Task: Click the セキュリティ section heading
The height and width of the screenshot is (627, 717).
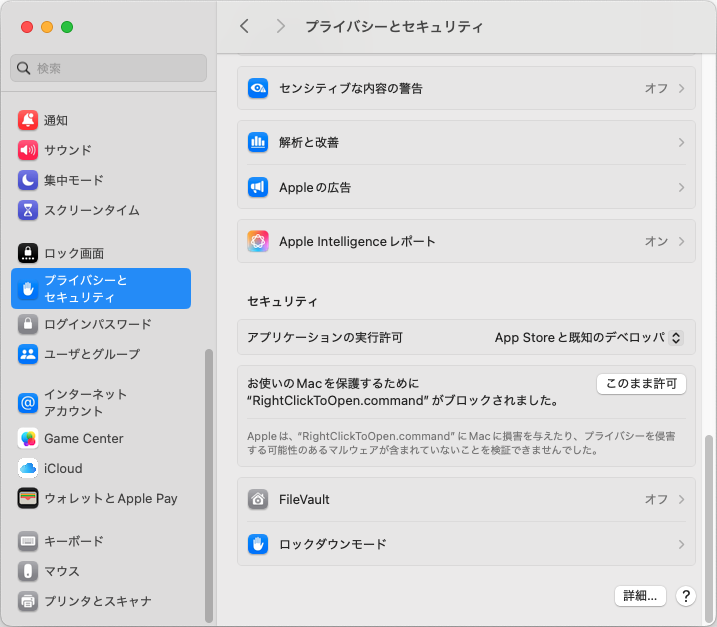Action: coord(282,301)
